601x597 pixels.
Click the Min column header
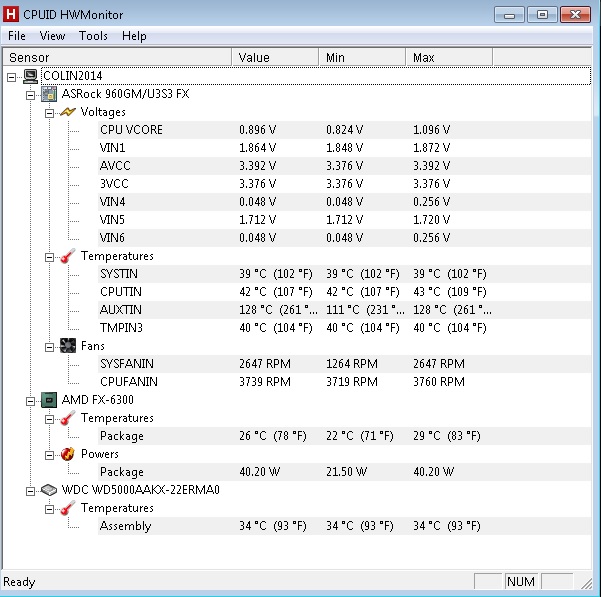[x=362, y=57]
